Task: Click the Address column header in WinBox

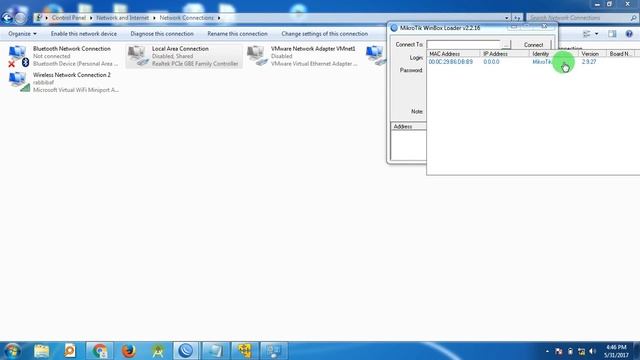Action: point(409,127)
